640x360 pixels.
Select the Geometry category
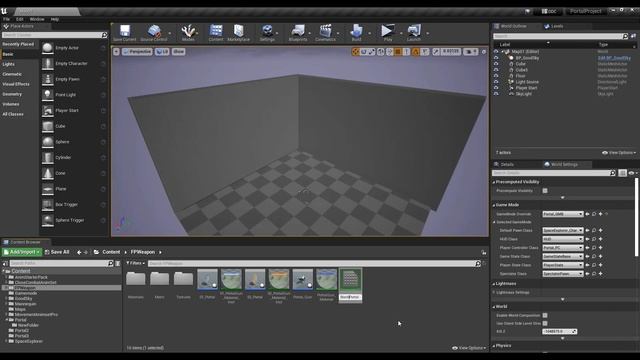[x=12, y=94]
